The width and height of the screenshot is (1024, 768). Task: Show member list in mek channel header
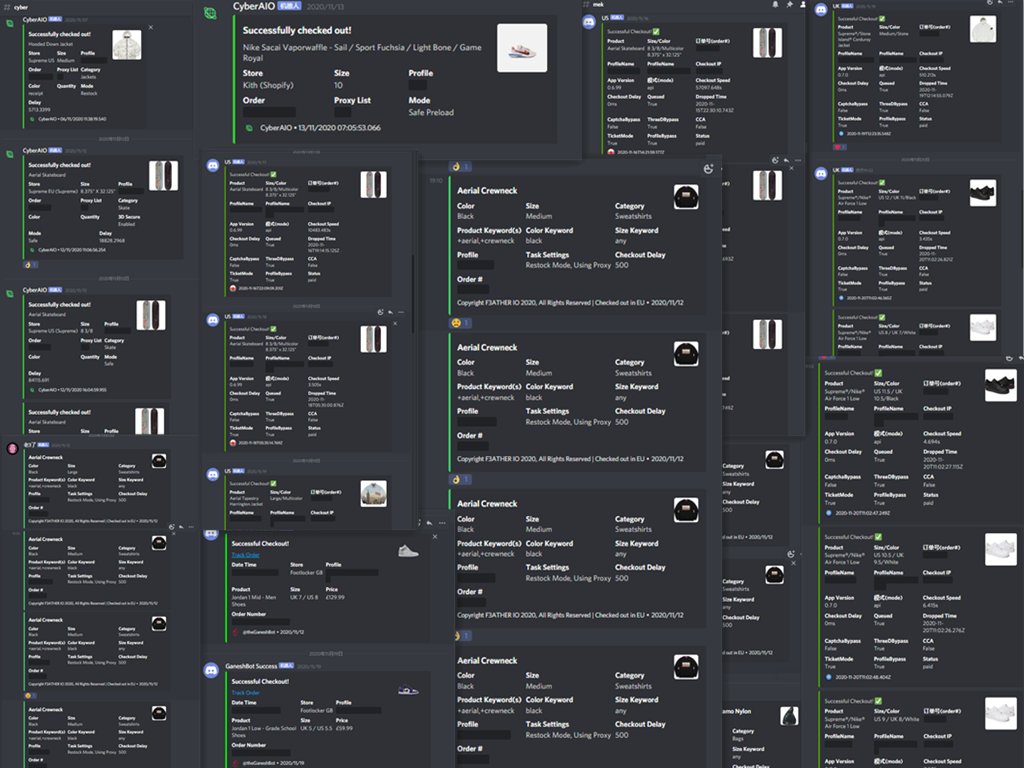(x=803, y=5)
